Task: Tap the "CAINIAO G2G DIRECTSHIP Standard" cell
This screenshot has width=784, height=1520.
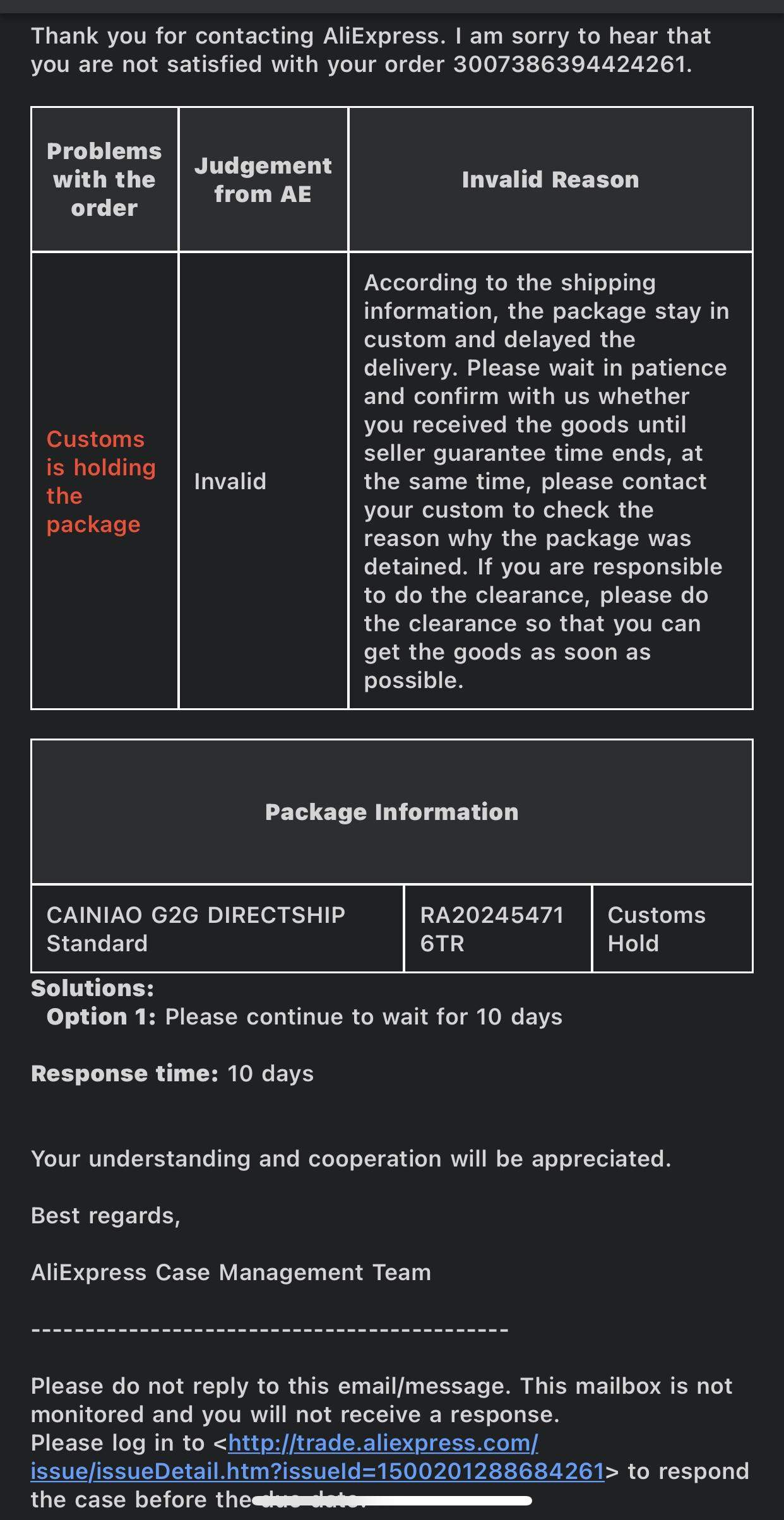Action: pos(196,929)
